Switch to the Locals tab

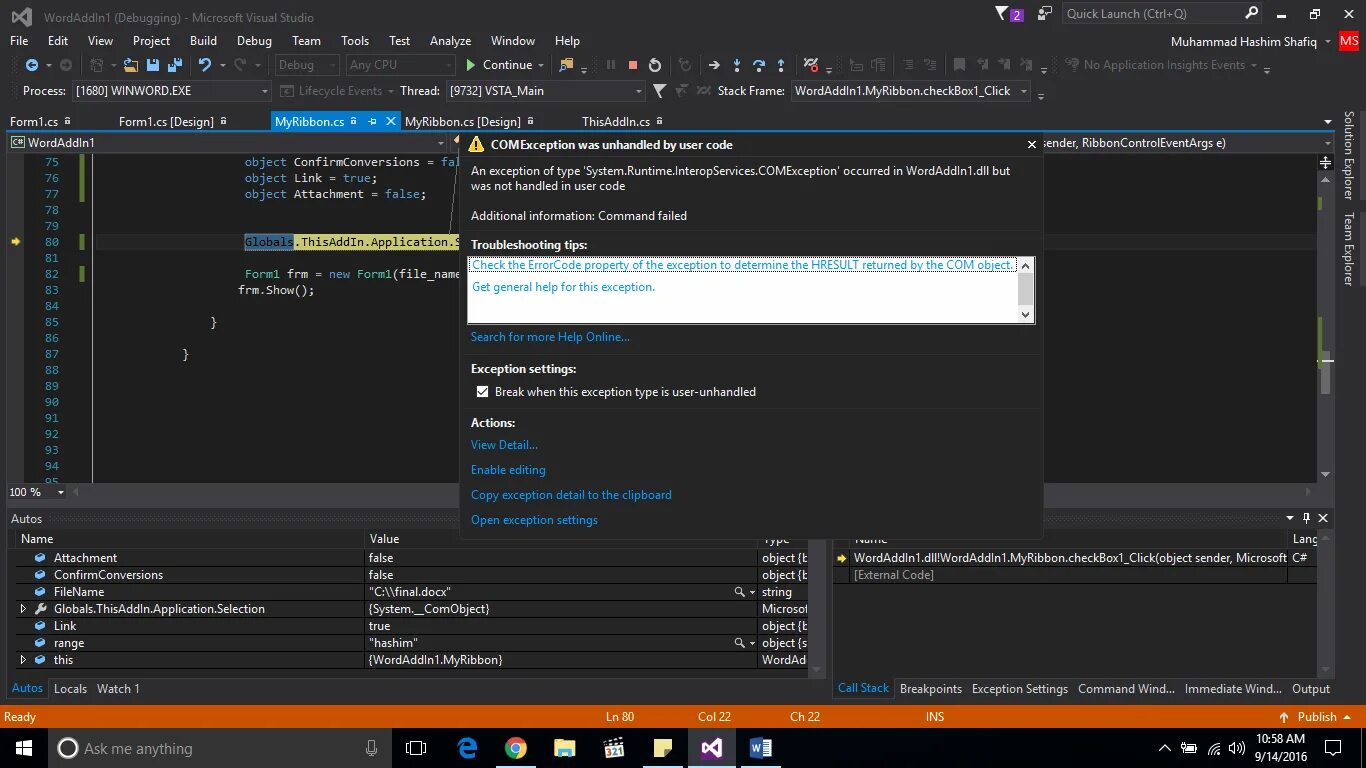[x=70, y=689]
